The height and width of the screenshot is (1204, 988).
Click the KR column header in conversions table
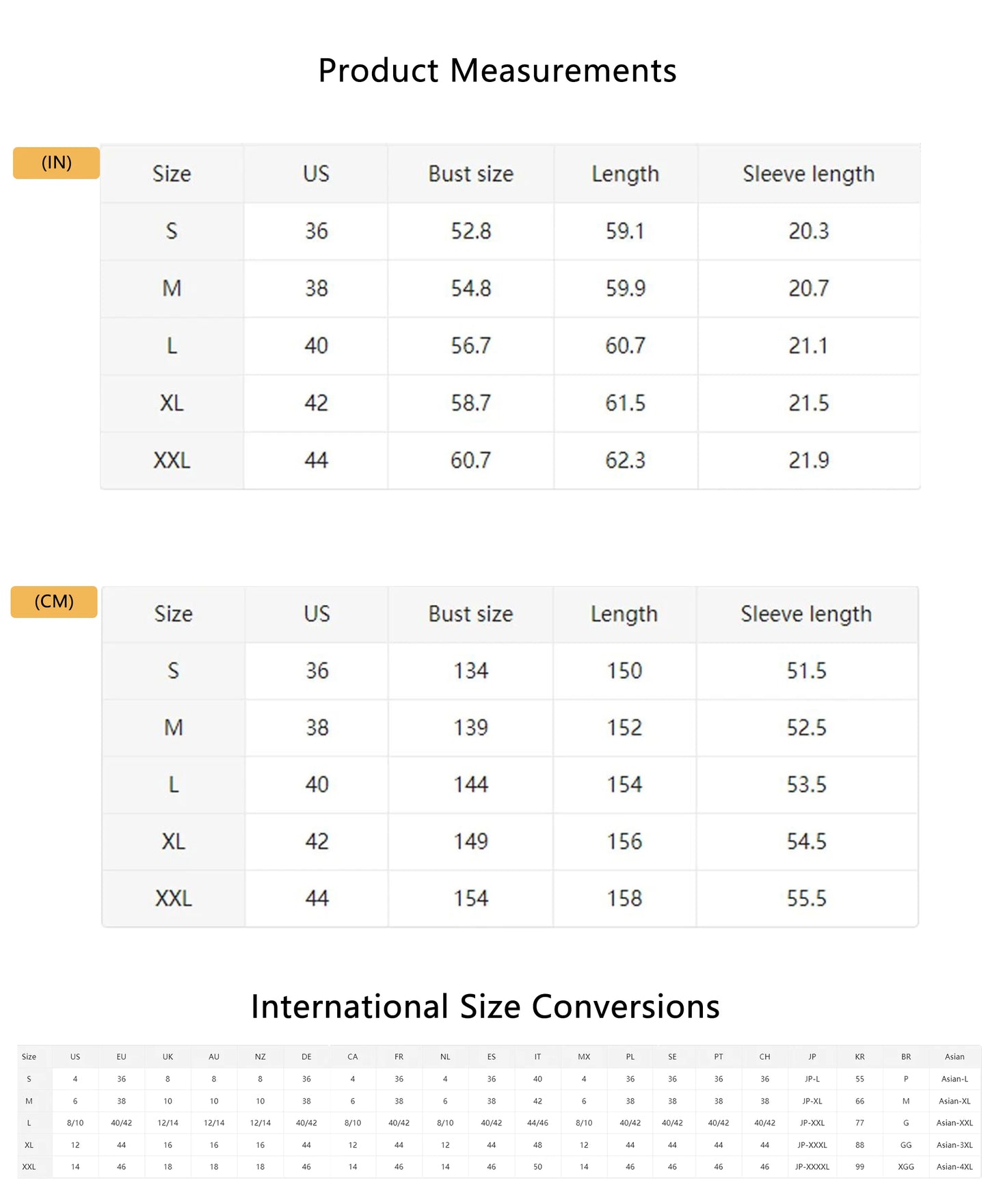tap(859, 1056)
